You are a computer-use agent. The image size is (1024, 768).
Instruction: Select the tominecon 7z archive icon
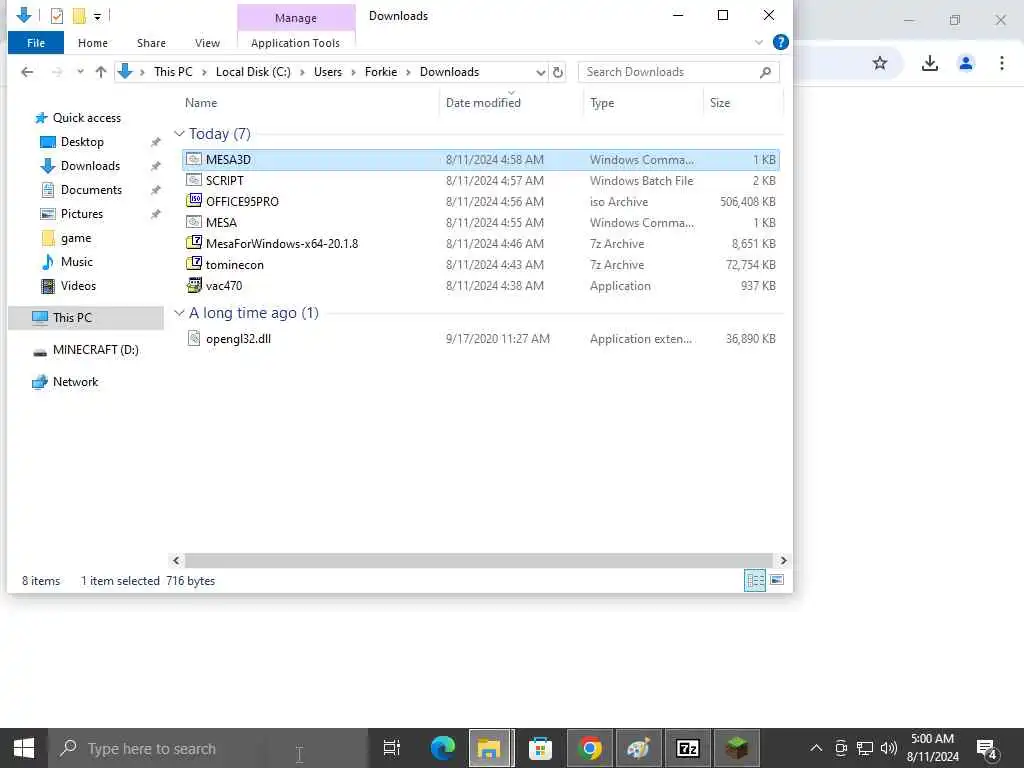pos(194,264)
